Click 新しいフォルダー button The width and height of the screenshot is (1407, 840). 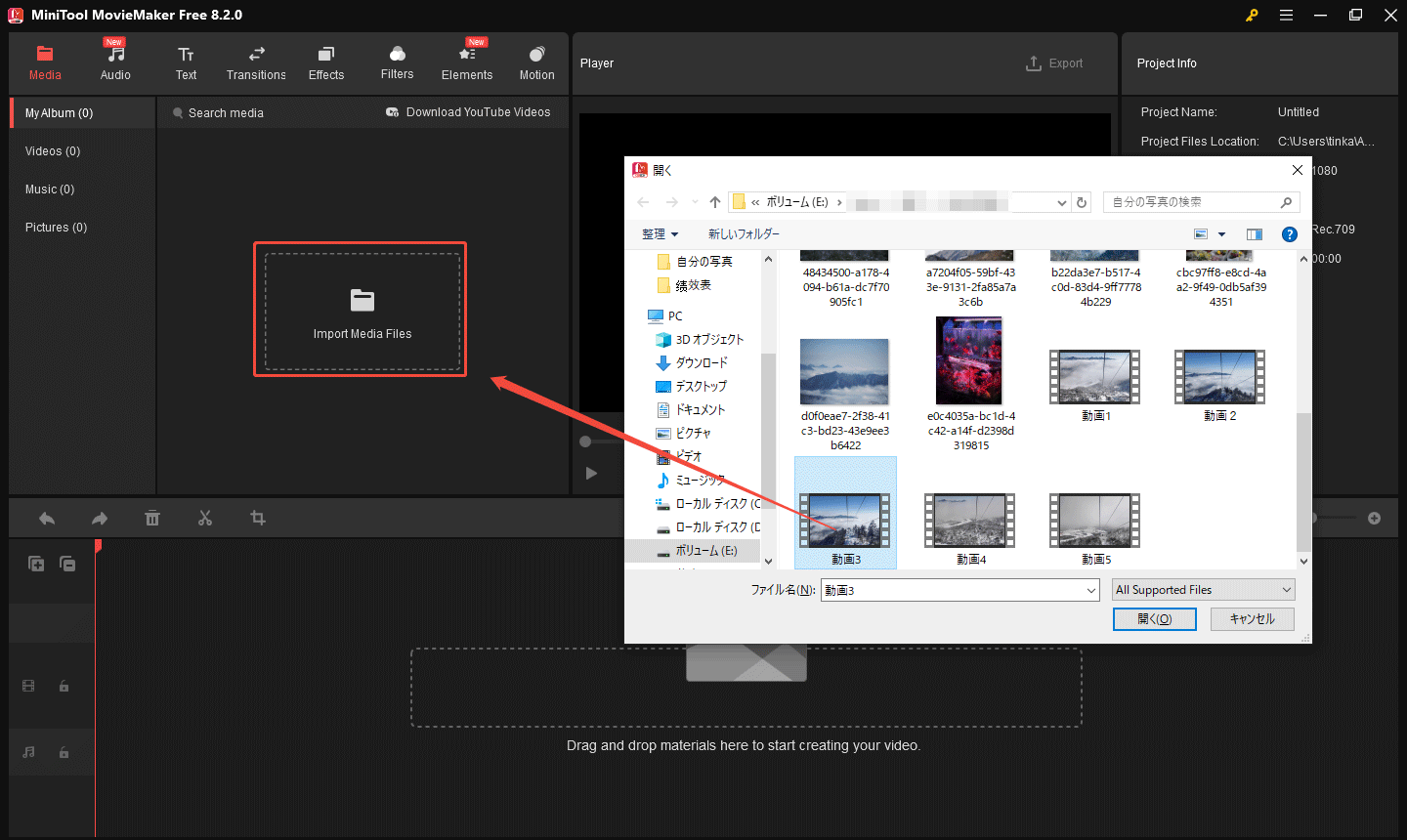point(744,234)
